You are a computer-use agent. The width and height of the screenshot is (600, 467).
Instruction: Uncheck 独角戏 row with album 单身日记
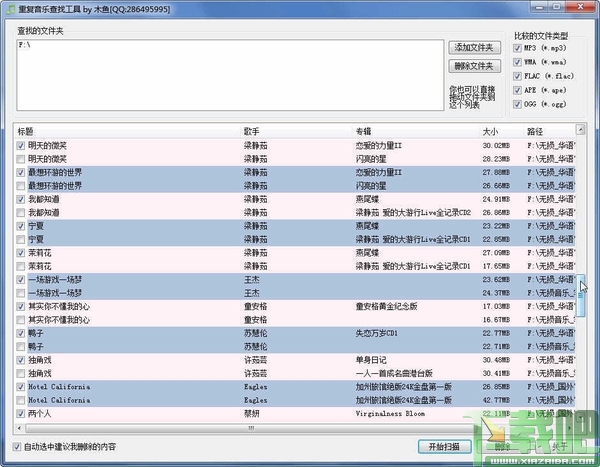(21, 360)
